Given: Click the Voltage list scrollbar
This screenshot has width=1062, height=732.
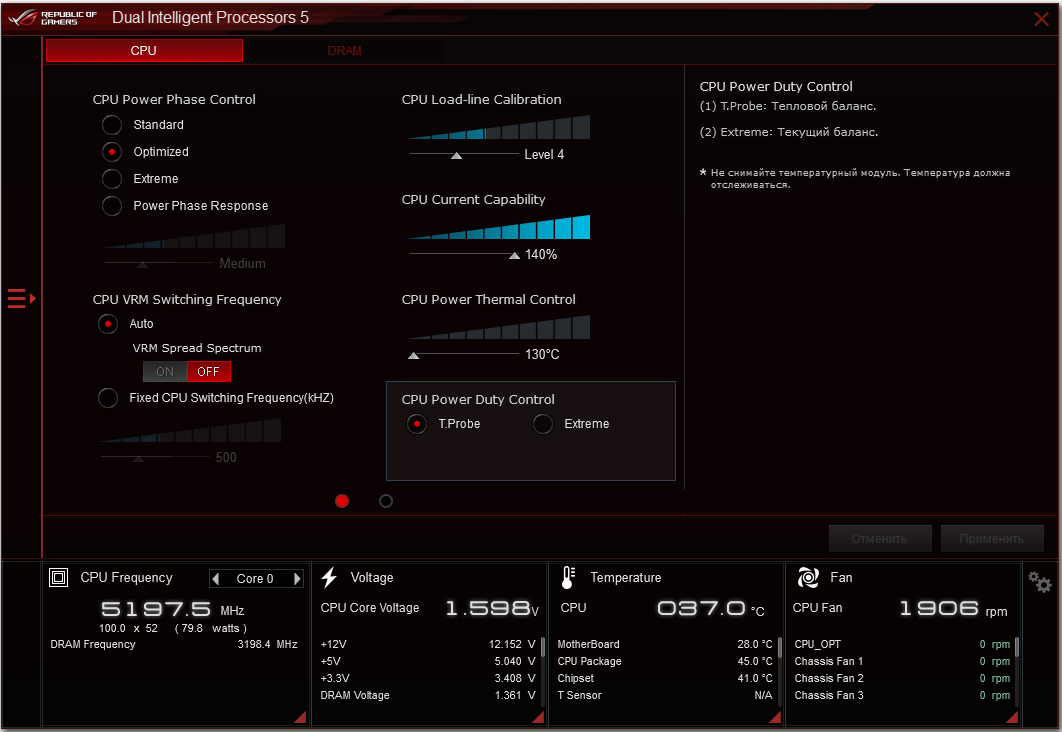Looking at the screenshot, I should [x=543, y=648].
